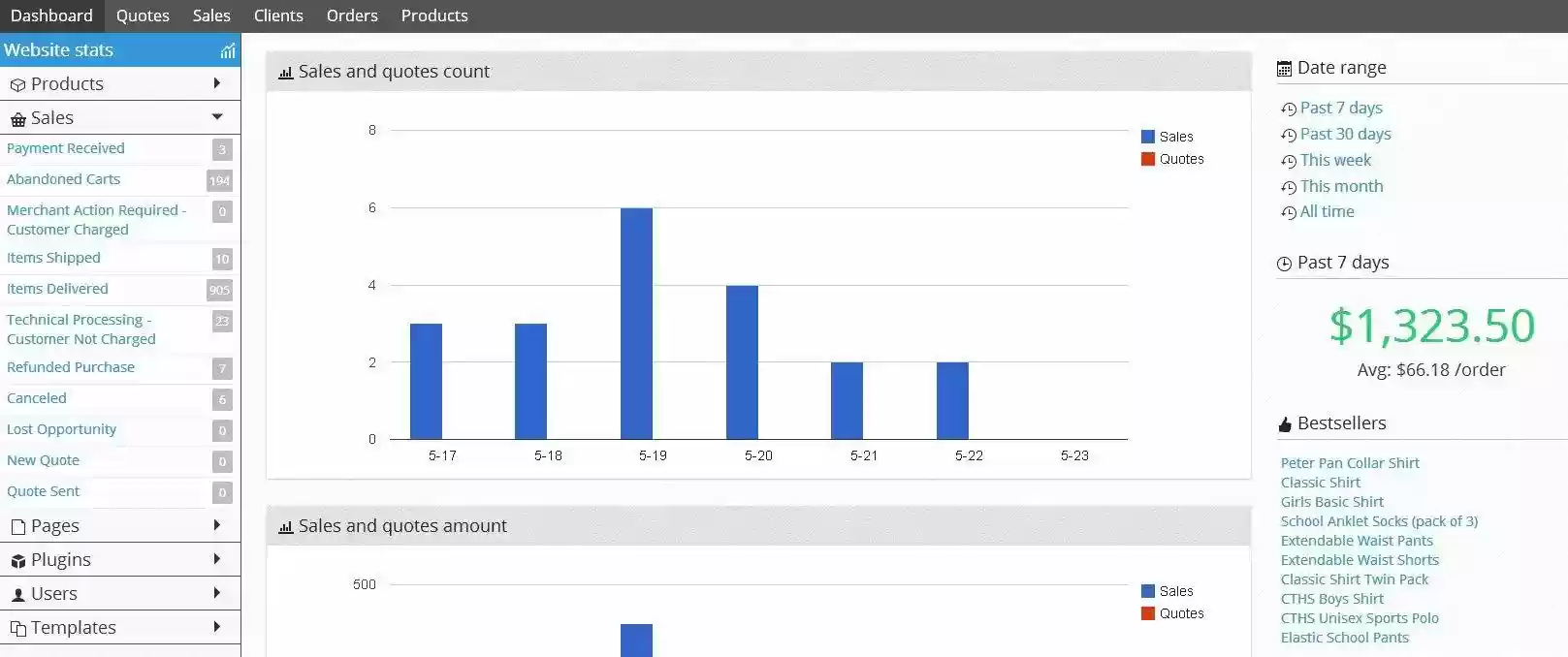Click the Products box icon in sidebar
This screenshot has height=657, width=1568.
click(17, 85)
